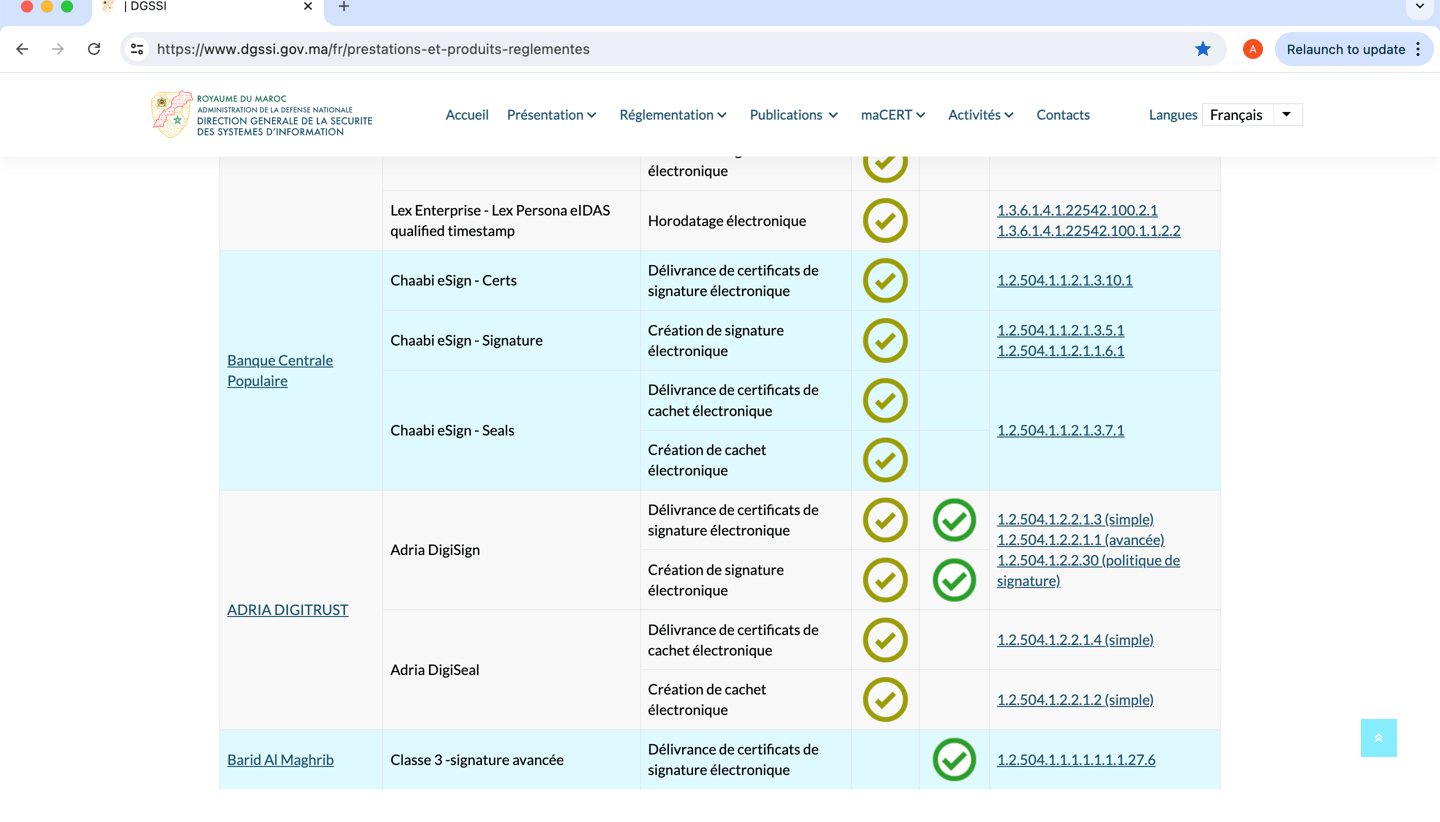Open OID link 1.3.6.1.4.1.22542.100.1.1.2.2

click(x=1088, y=231)
